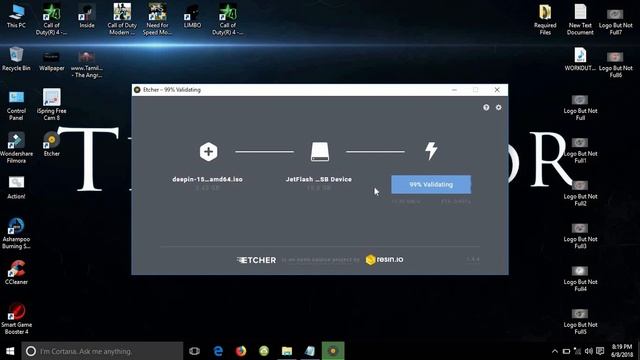Click the Etcher logo in footer
This screenshot has width=640, height=360.
point(256,260)
